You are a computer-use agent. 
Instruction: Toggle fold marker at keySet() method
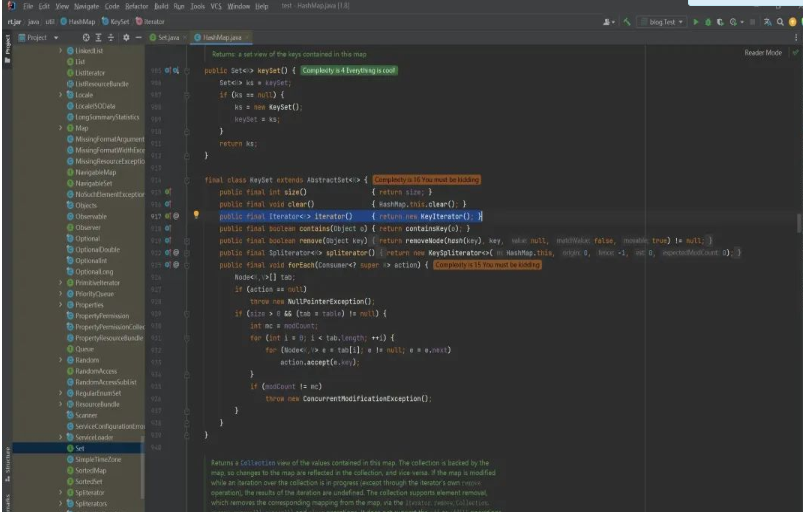187,71
